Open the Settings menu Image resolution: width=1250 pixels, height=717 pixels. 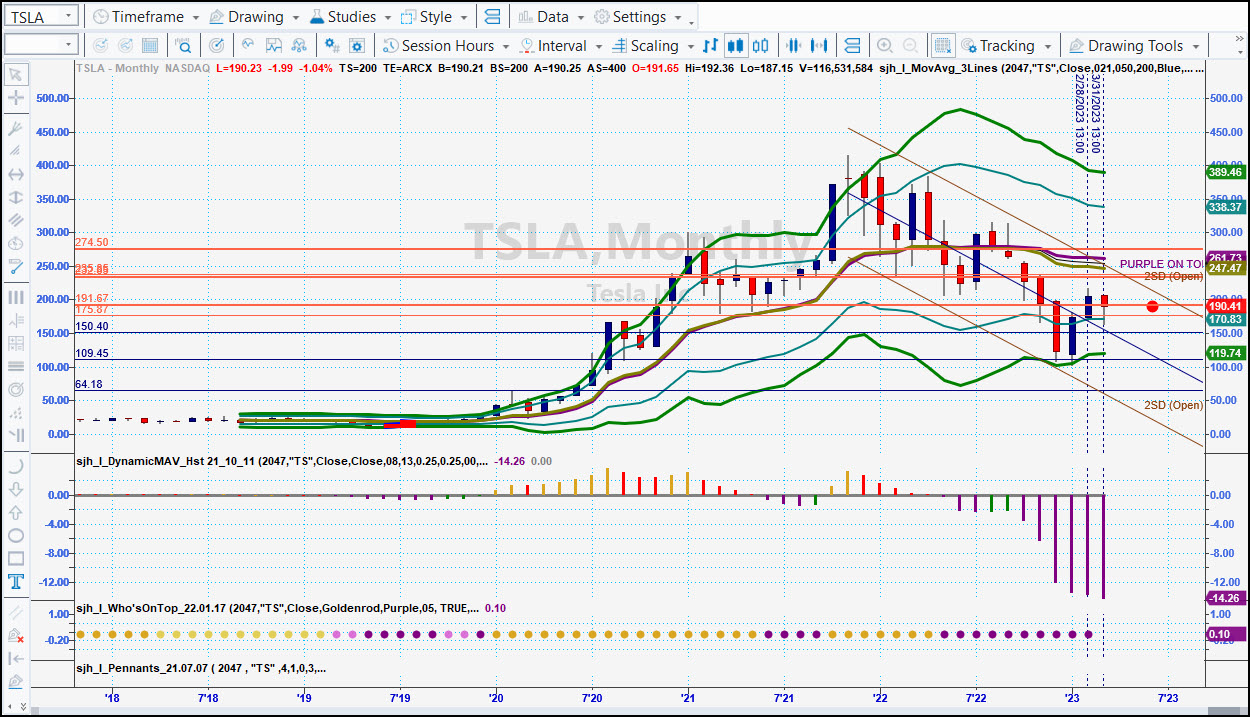[638, 17]
